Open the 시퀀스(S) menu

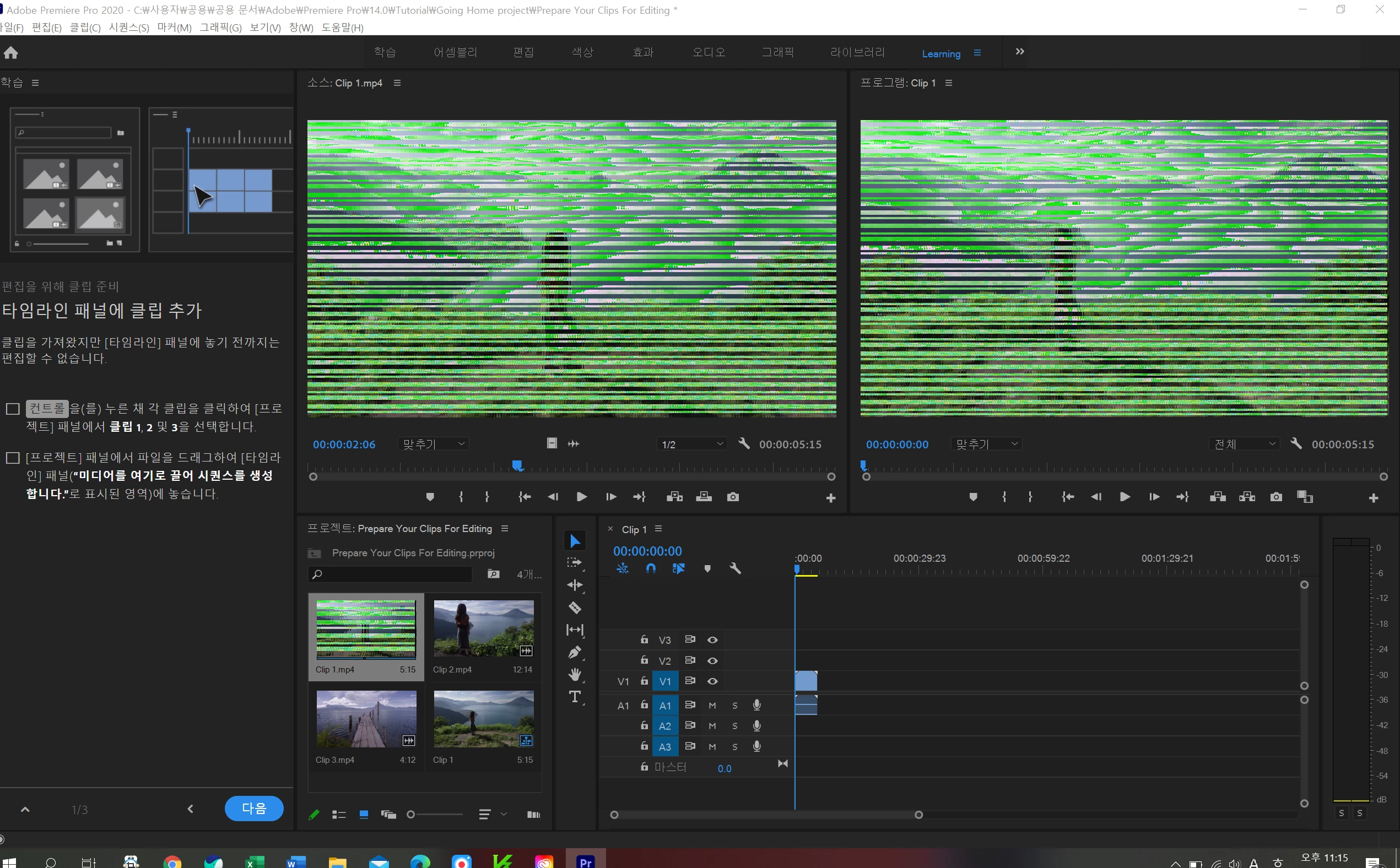click(128, 28)
